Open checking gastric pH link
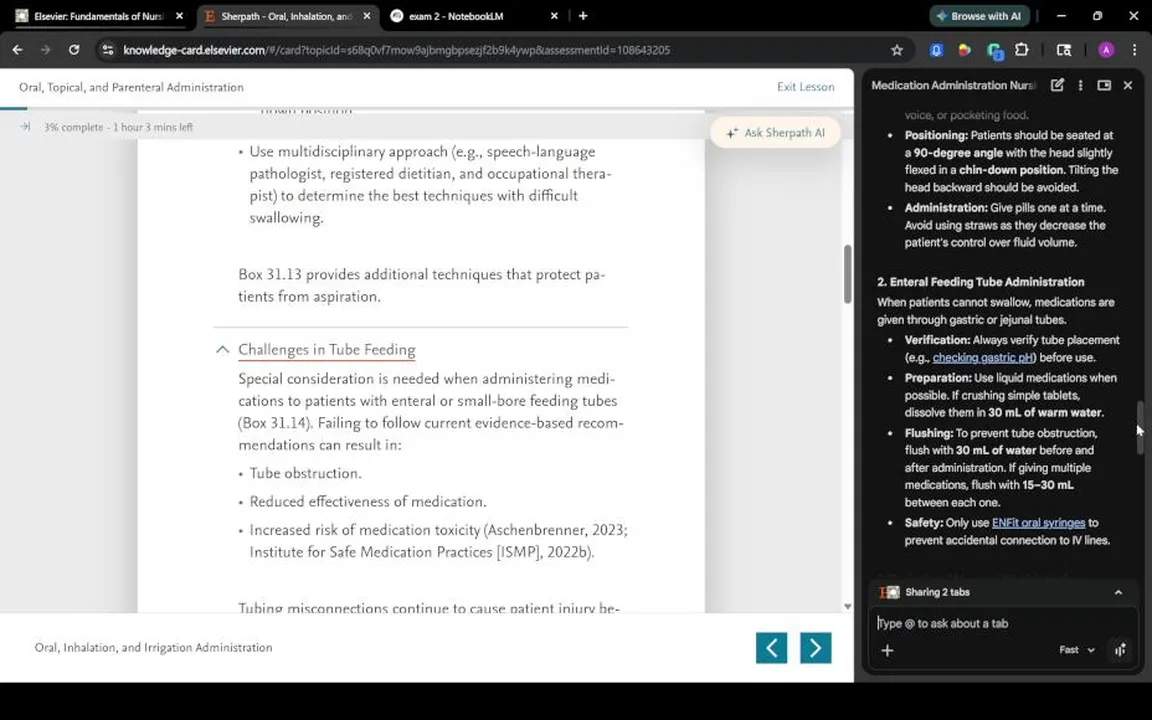The width and height of the screenshot is (1152, 720). coord(983,358)
